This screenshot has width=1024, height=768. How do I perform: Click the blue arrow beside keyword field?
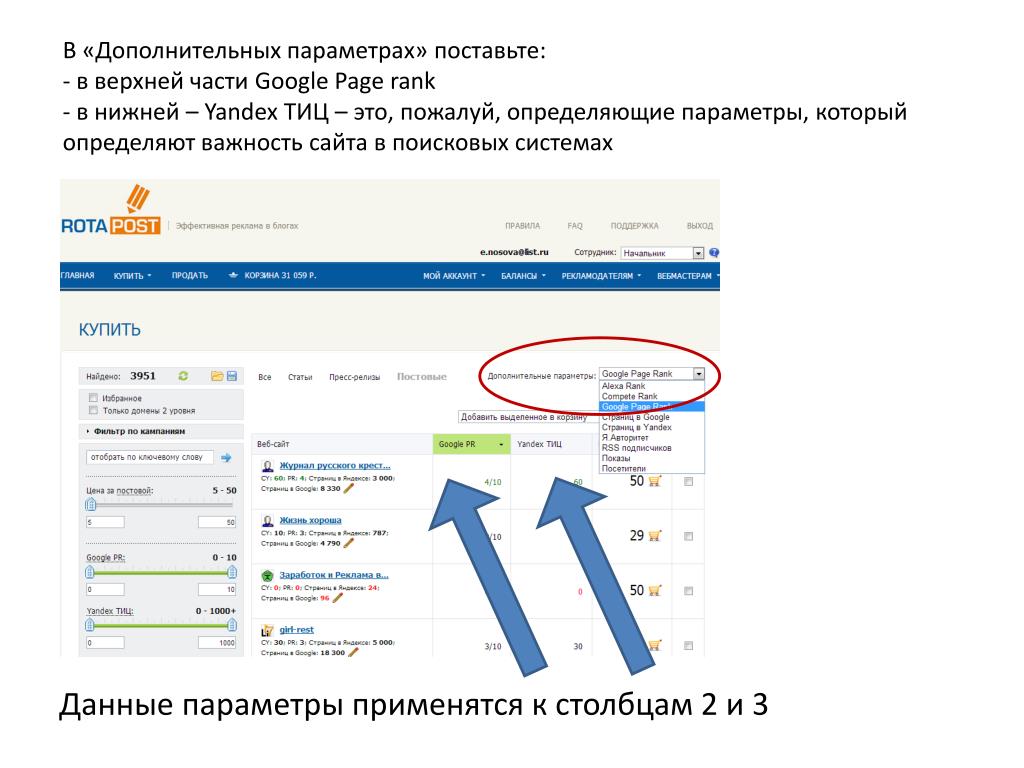(x=227, y=458)
